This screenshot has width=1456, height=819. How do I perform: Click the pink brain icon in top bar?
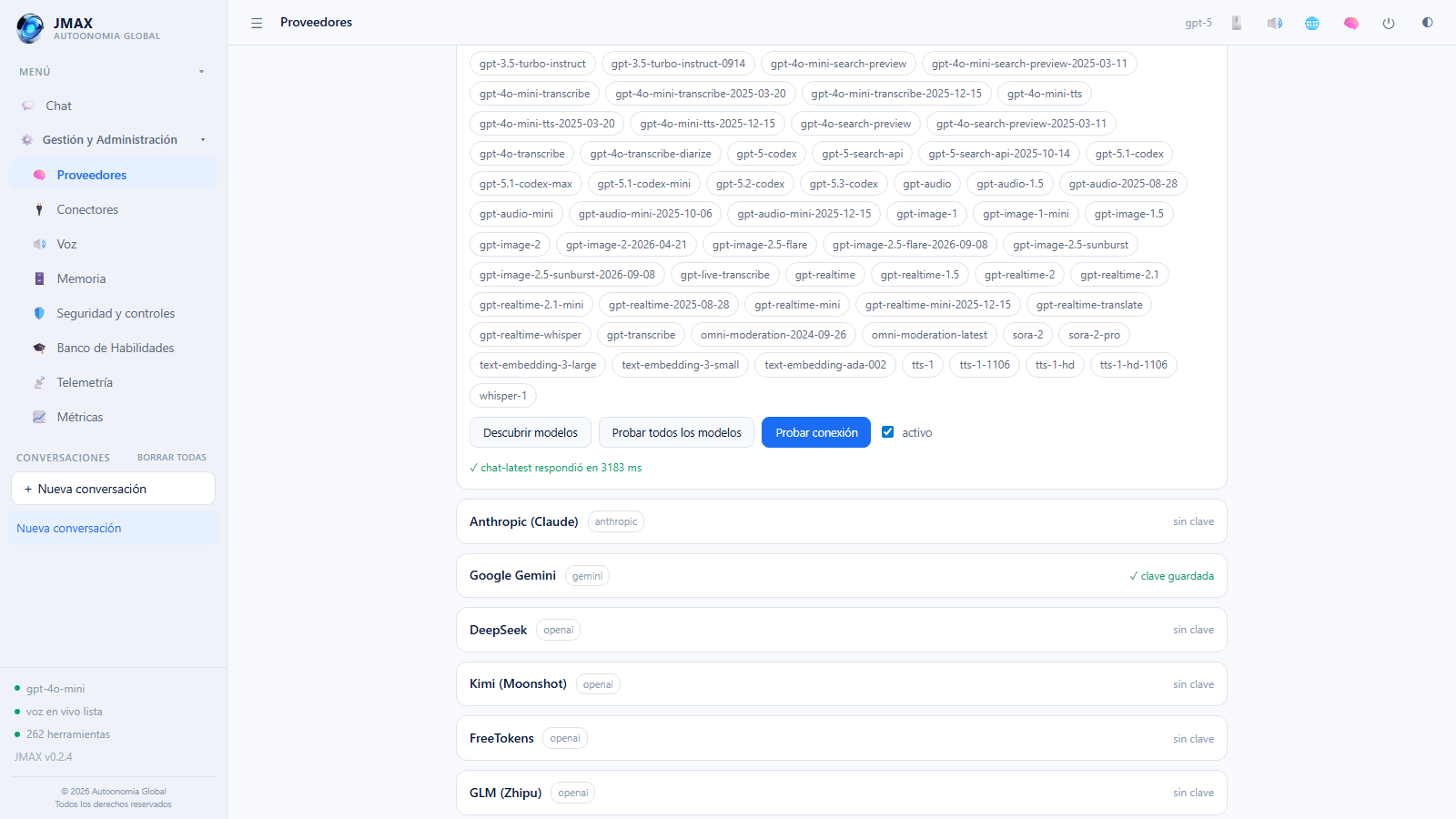point(1351,23)
